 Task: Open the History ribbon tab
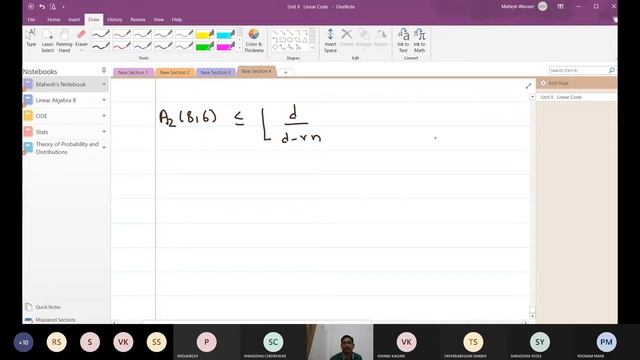coord(115,20)
